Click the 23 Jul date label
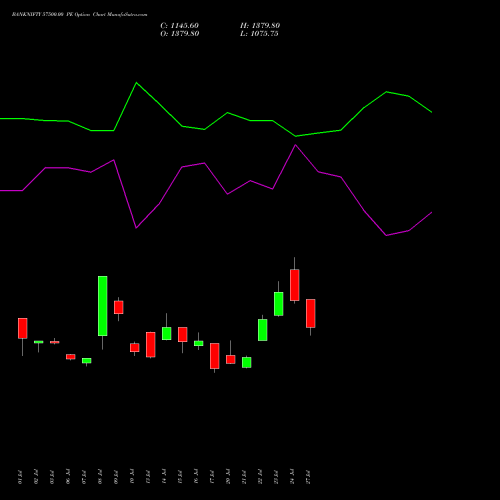This screenshot has height=500, width=500. click(x=276, y=477)
